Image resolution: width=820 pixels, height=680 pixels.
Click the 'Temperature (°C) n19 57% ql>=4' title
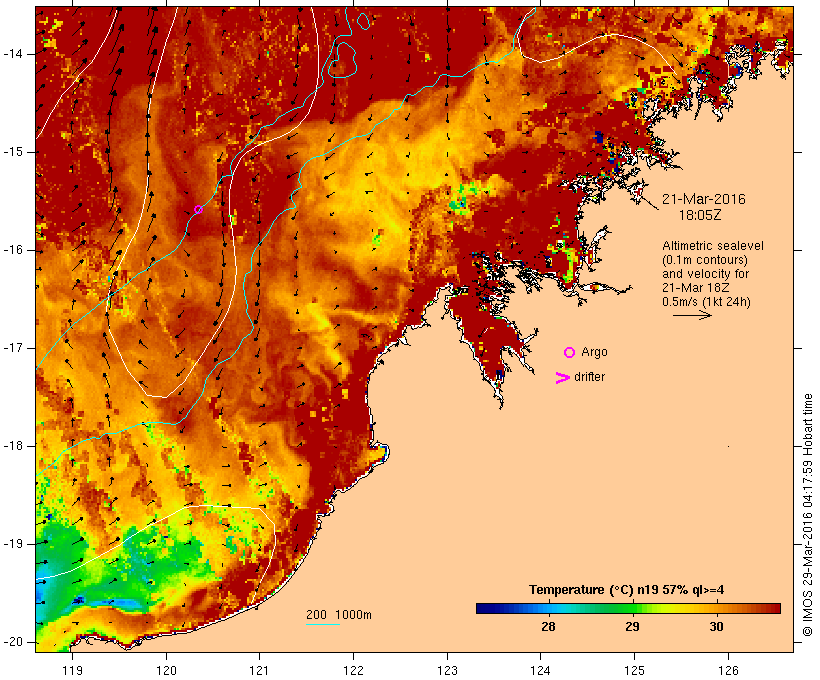(627, 590)
